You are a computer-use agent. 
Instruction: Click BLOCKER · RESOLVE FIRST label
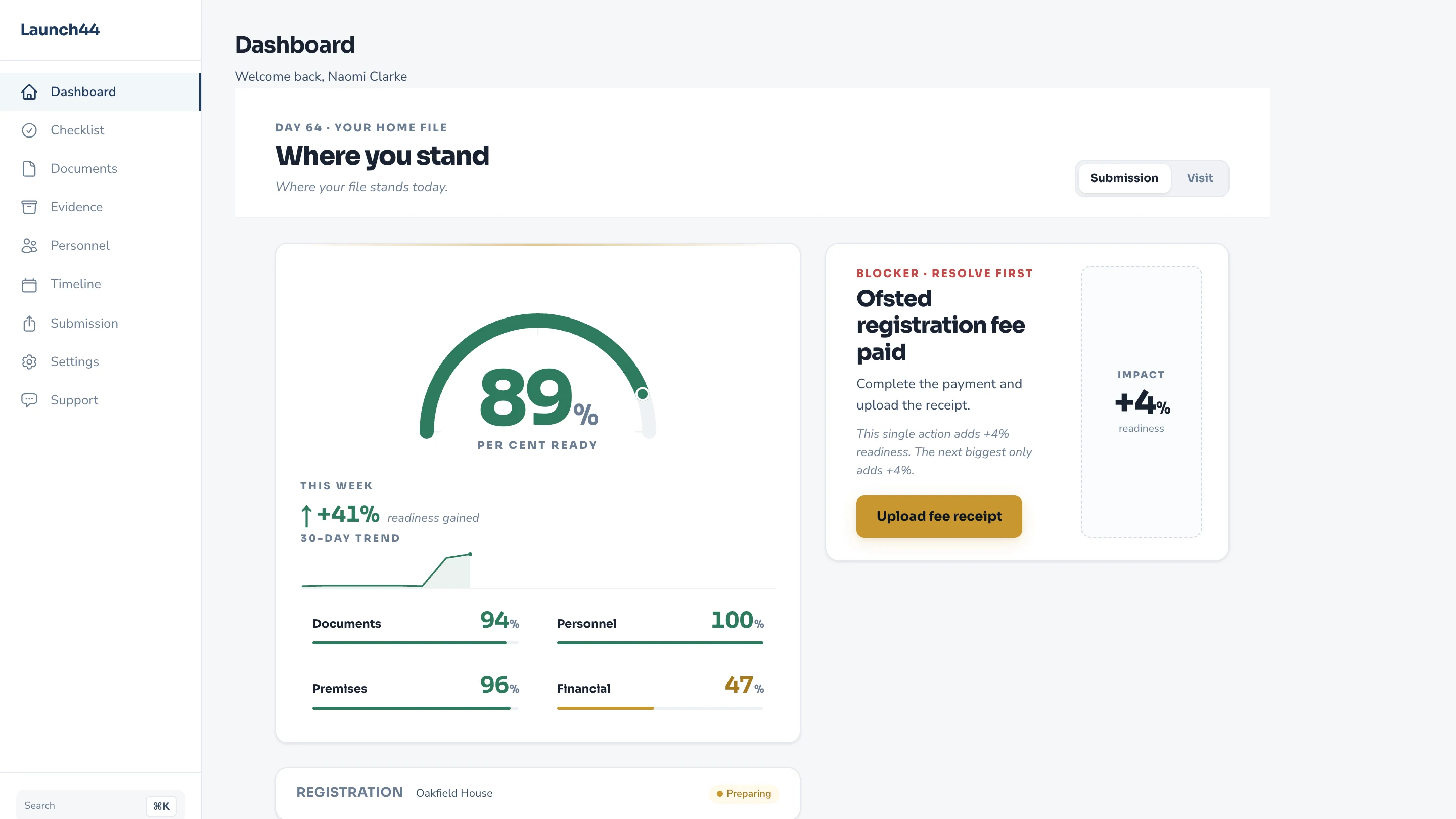tap(944, 273)
